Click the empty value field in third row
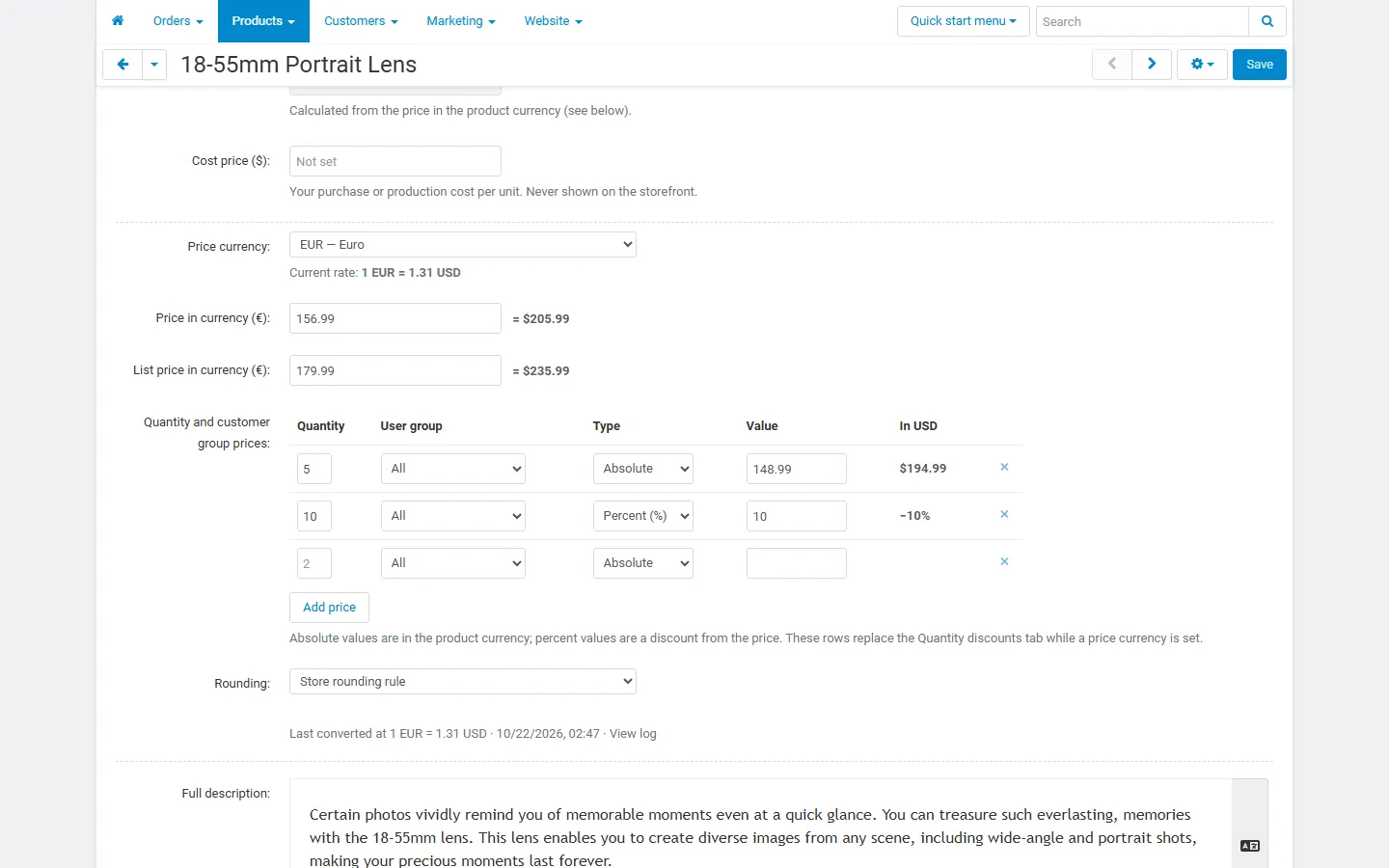Image resolution: width=1389 pixels, height=868 pixels. pyautogui.click(x=797, y=563)
